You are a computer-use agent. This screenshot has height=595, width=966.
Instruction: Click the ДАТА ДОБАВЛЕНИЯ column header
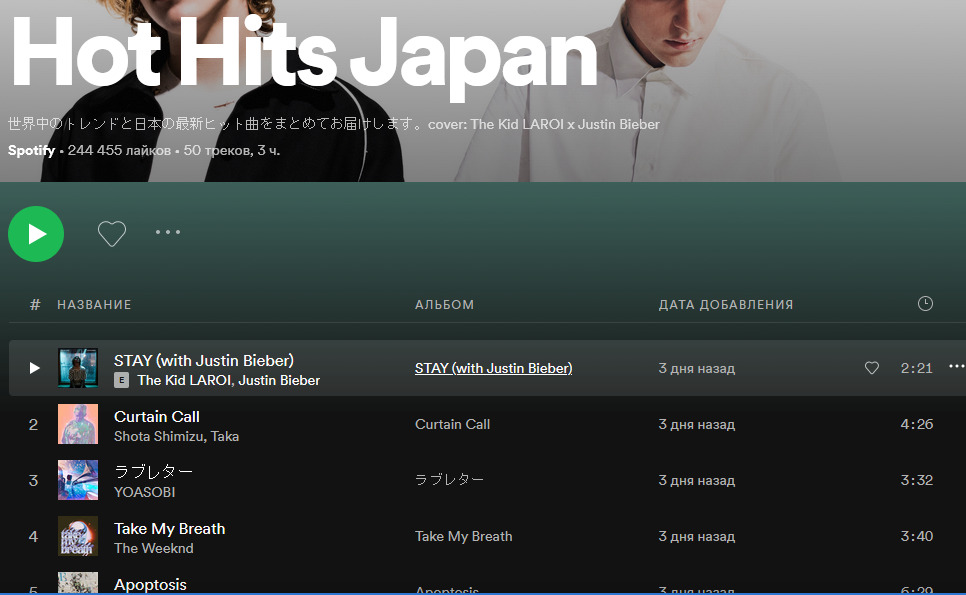725,304
